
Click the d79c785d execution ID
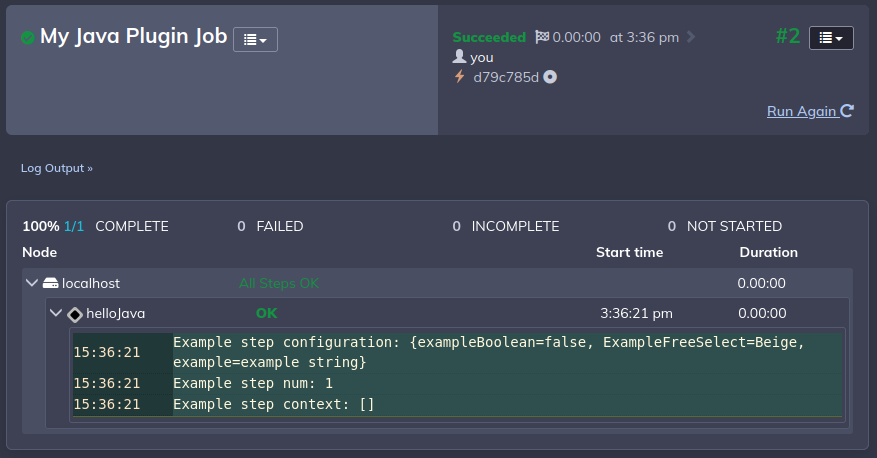506,77
